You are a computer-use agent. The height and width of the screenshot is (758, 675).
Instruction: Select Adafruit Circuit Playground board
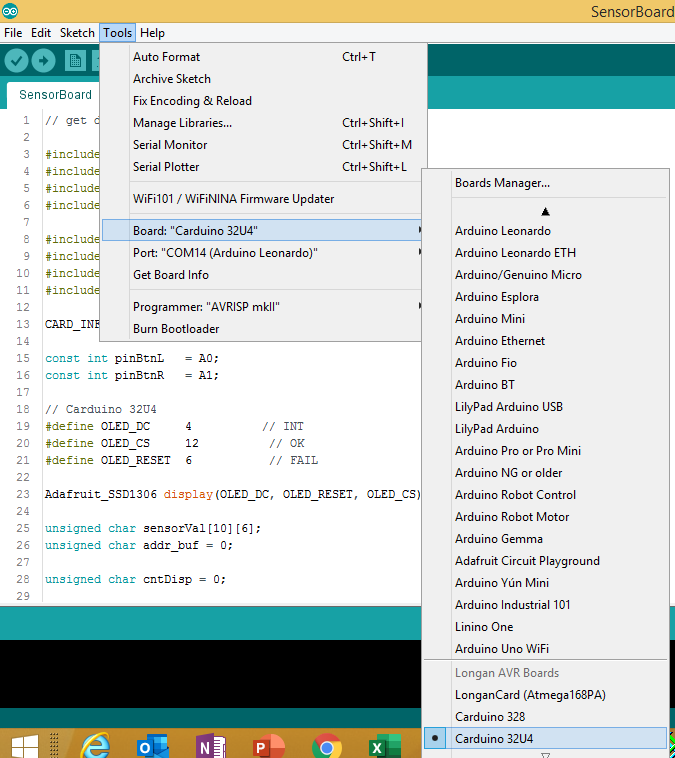click(545, 561)
